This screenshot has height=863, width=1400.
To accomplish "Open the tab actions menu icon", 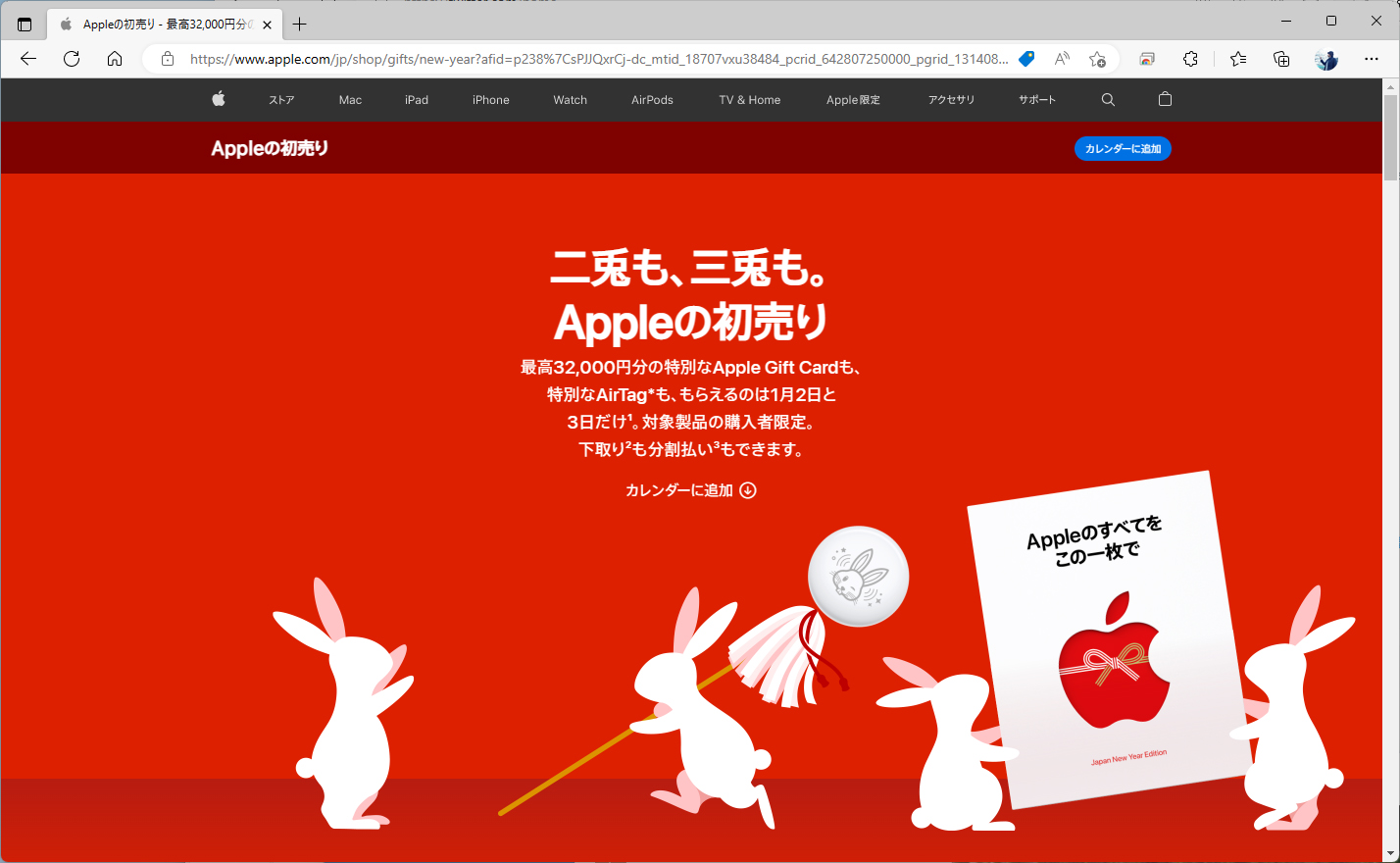I will click(x=24, y=24).
